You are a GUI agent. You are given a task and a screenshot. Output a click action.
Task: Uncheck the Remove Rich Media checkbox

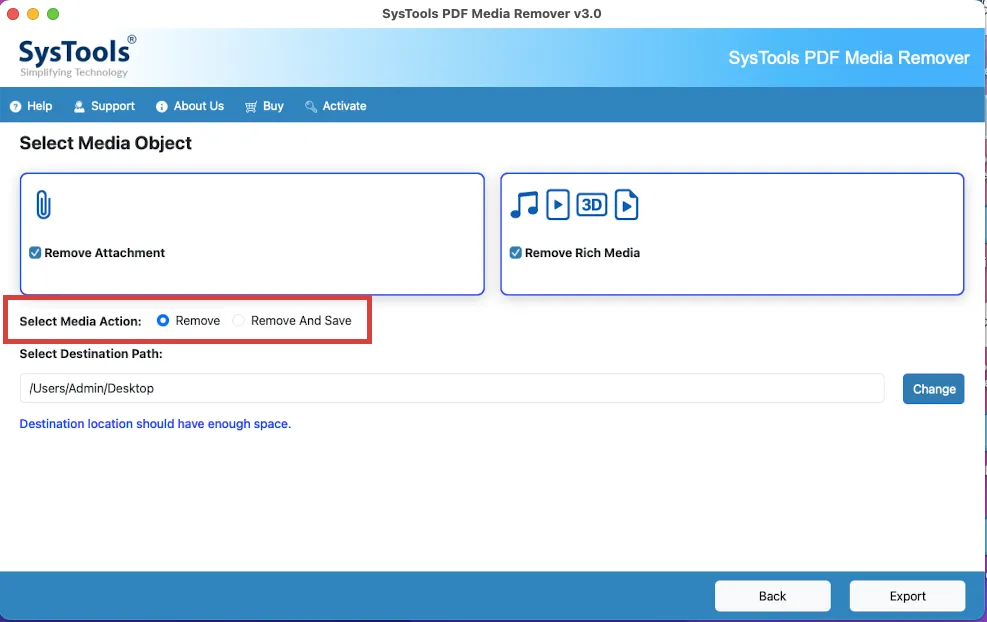516,252
